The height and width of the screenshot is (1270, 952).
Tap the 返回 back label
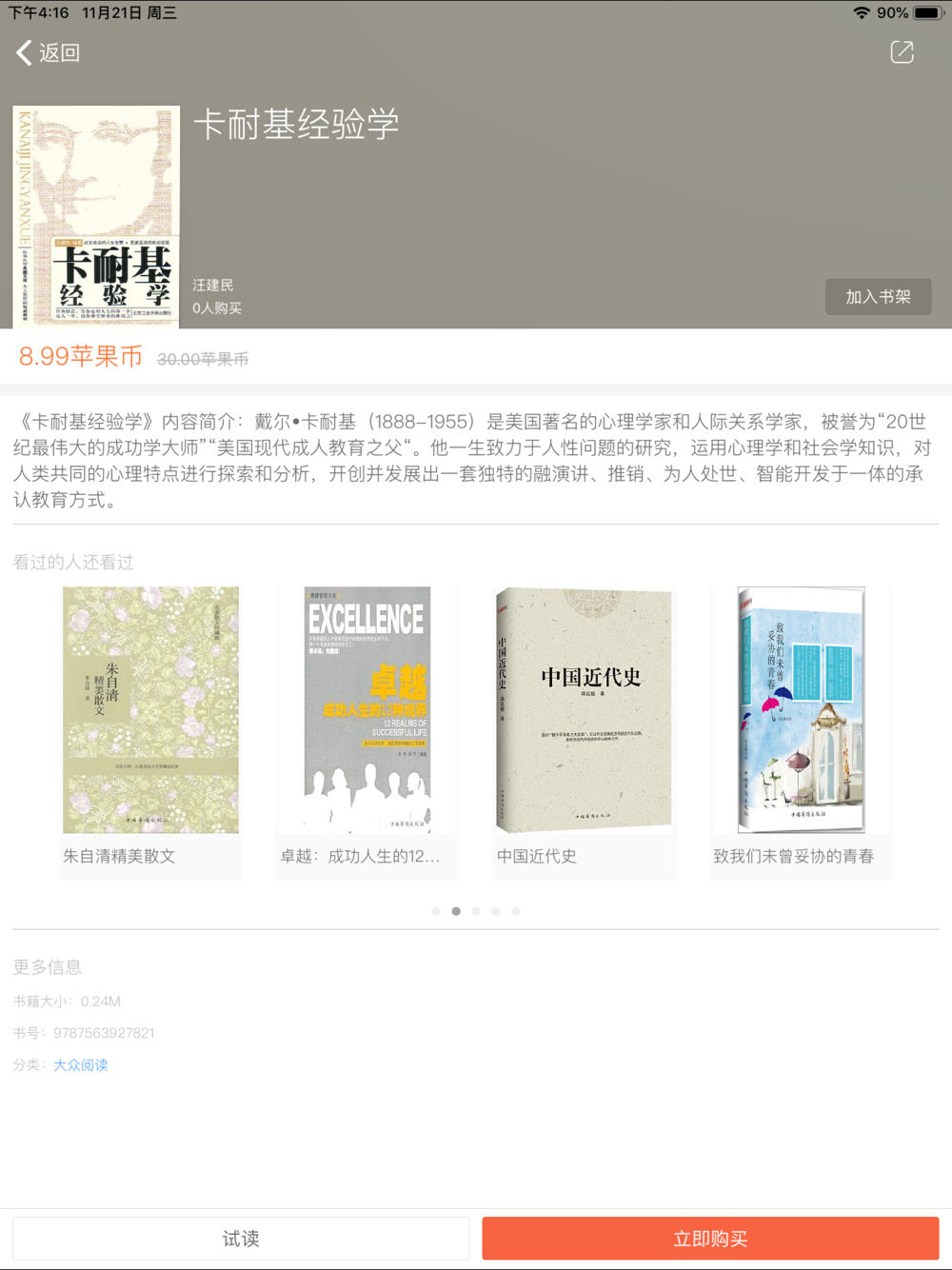pyautogui.click(x=59, y=52)
